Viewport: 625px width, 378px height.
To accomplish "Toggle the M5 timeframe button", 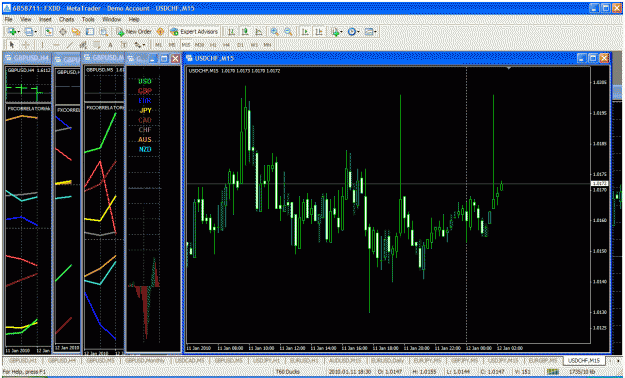I will [172, 45].
